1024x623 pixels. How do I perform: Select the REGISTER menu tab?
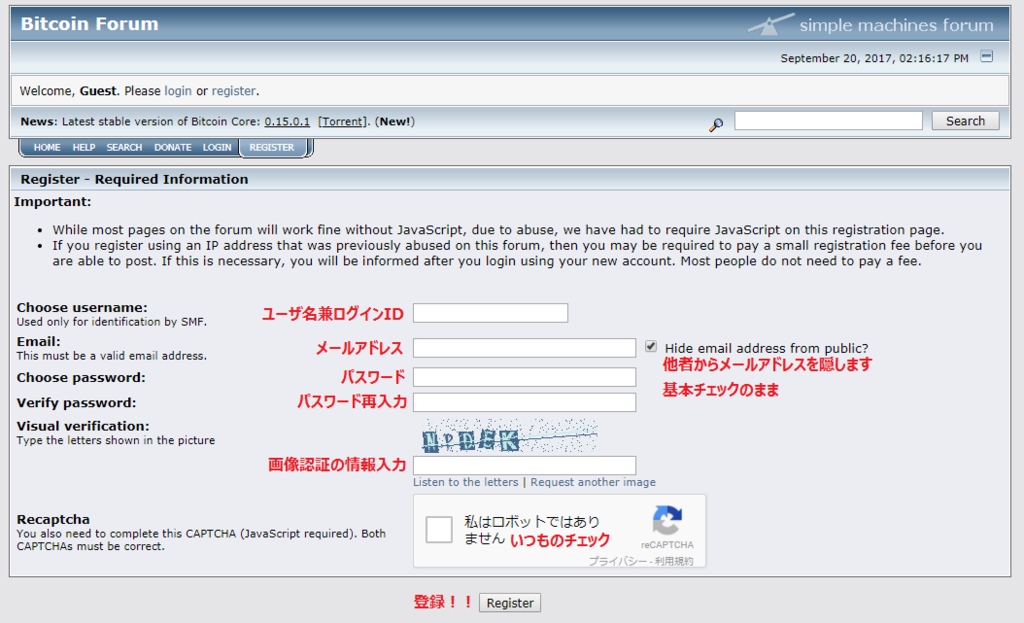(272, 148)
